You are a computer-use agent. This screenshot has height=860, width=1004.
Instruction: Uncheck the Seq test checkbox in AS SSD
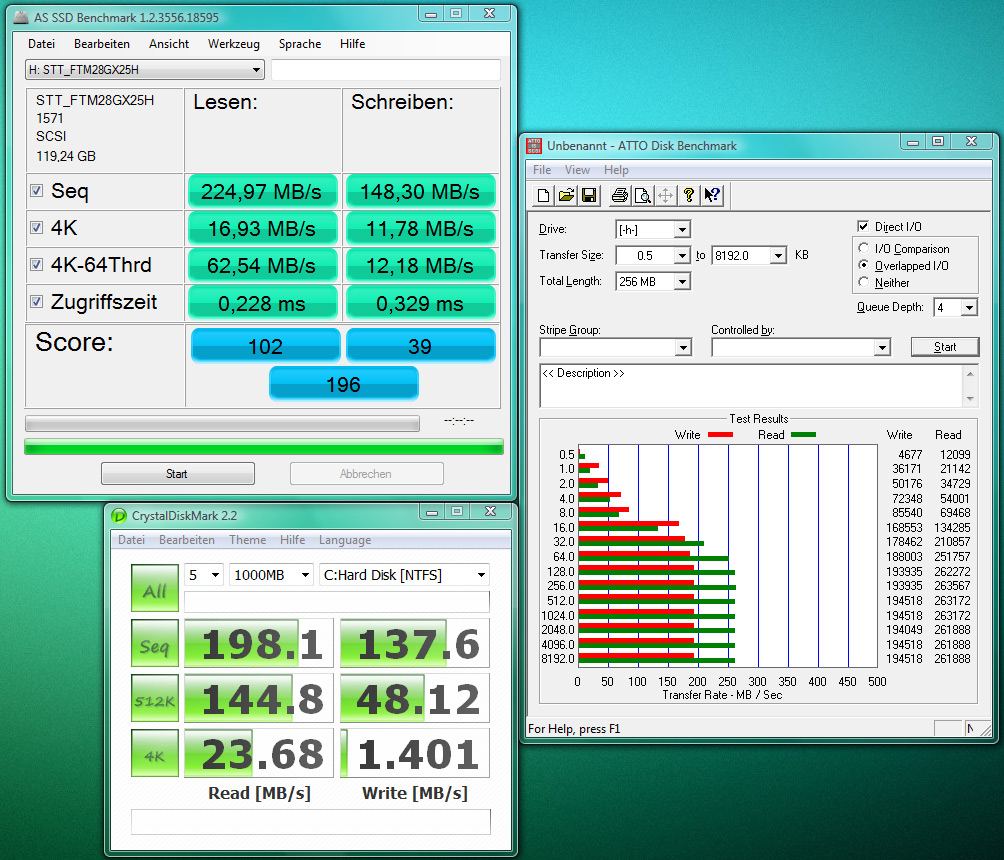tap(36, 190)
